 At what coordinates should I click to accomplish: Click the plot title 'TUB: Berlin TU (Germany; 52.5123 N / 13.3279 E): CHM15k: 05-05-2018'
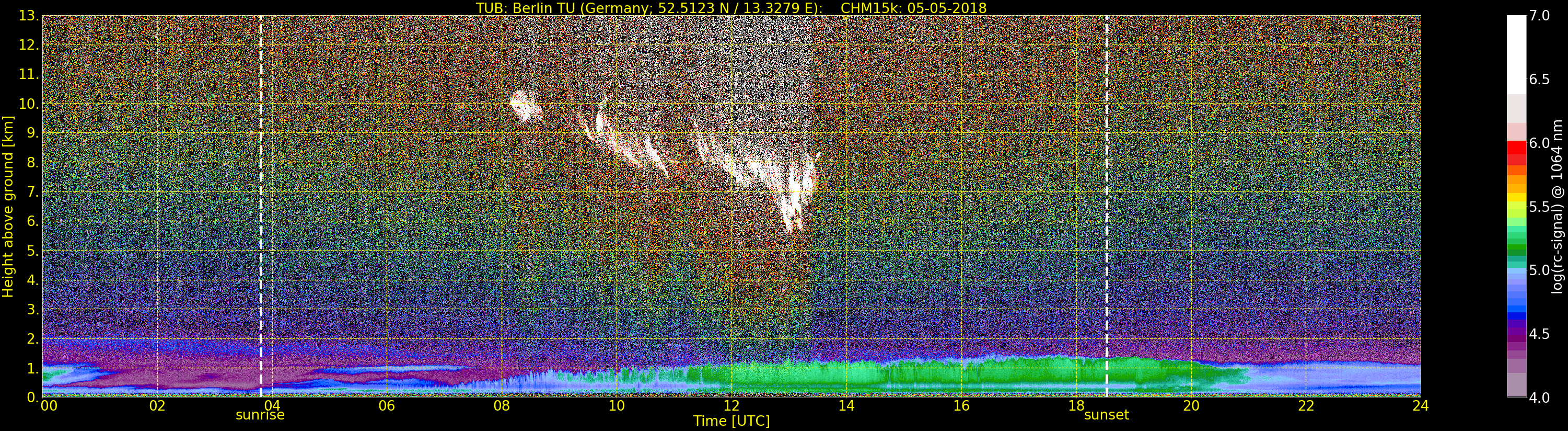(x=731, y=7)
